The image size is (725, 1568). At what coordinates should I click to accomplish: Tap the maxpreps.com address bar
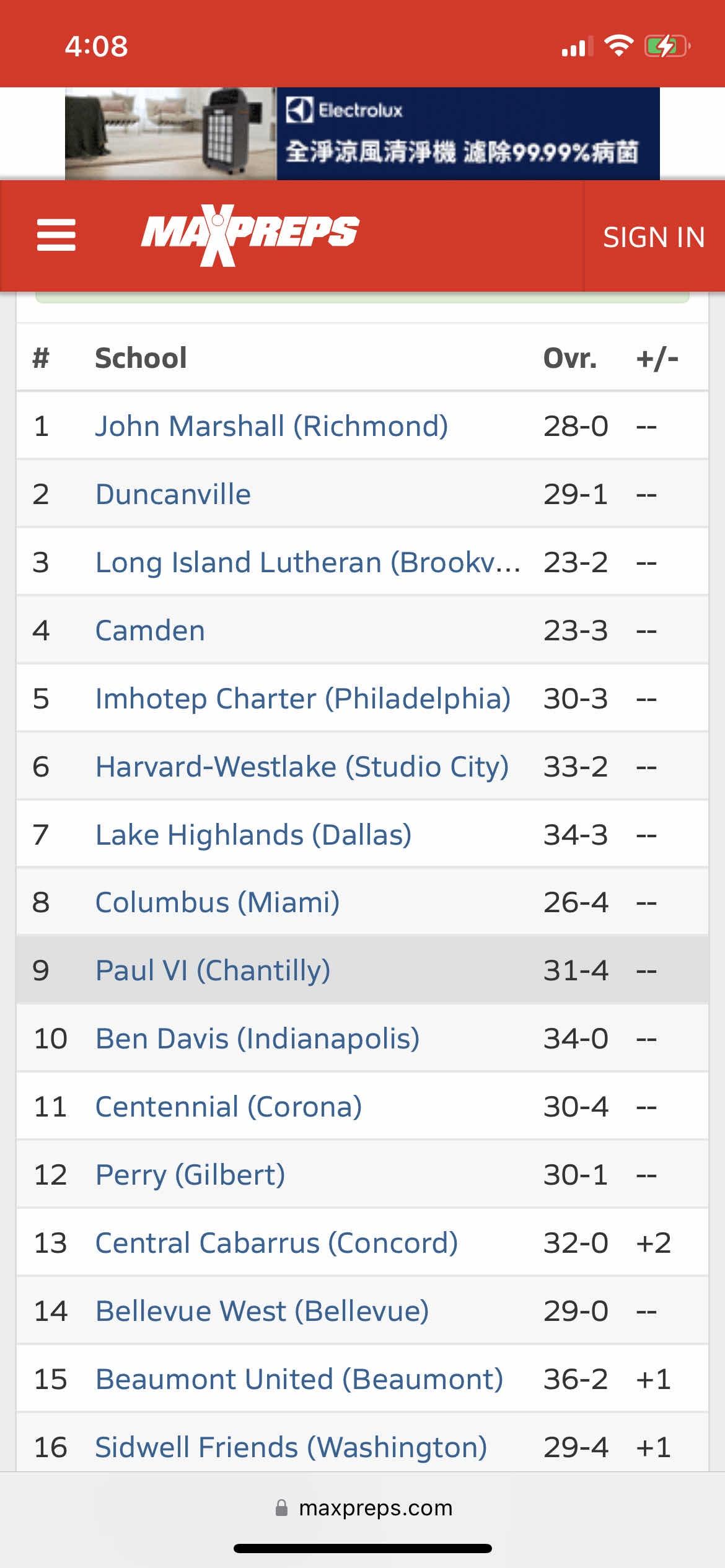375,1508
